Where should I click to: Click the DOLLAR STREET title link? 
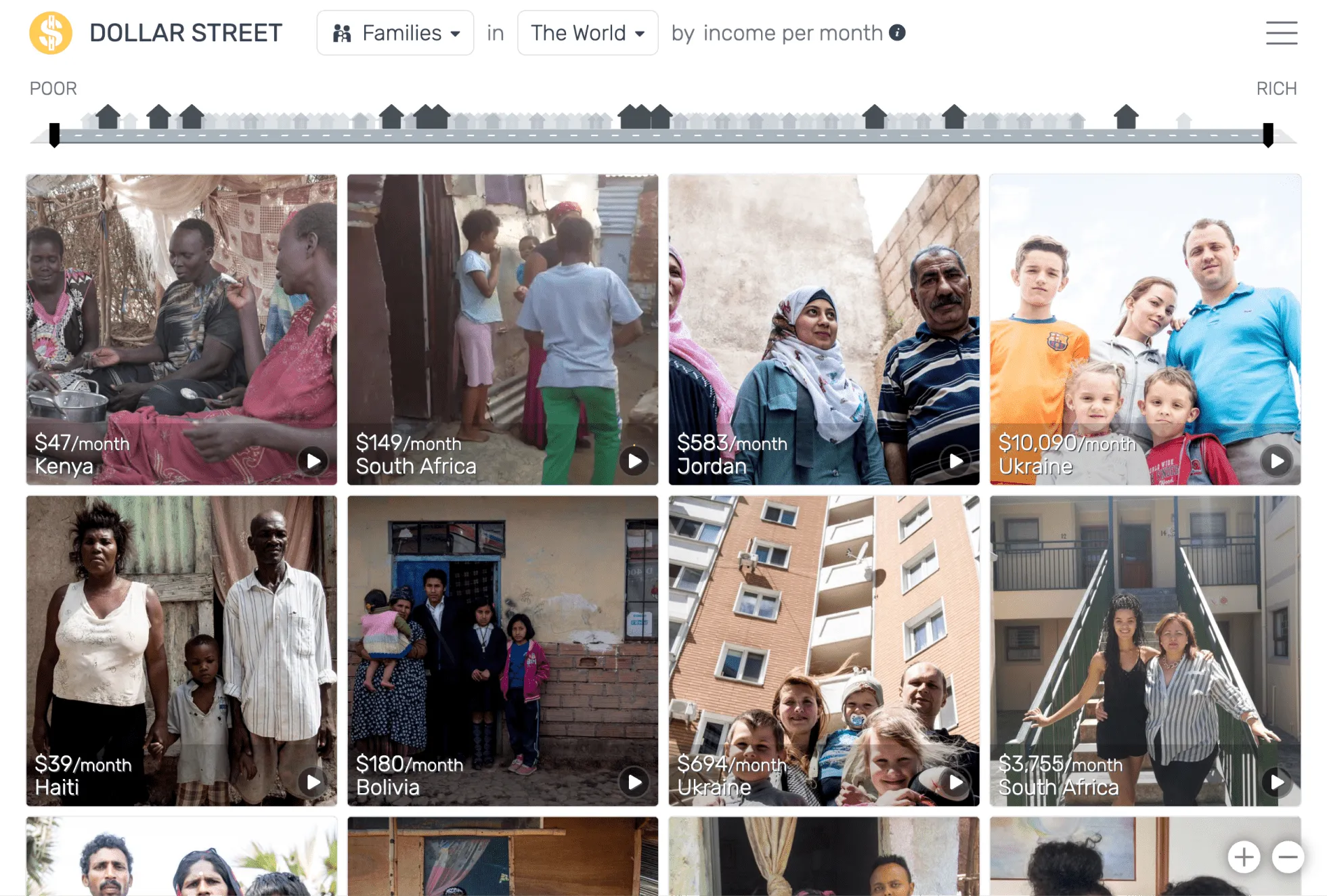click(x=186, y=32)
